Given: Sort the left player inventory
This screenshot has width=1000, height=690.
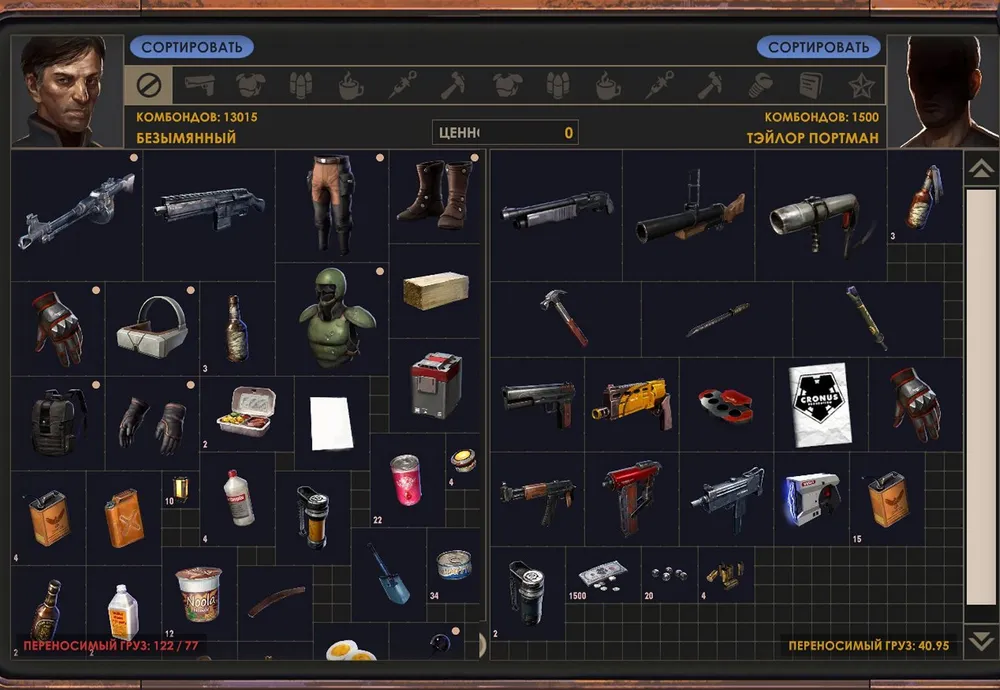Looking at the screenshot, I should click(191, 47).
